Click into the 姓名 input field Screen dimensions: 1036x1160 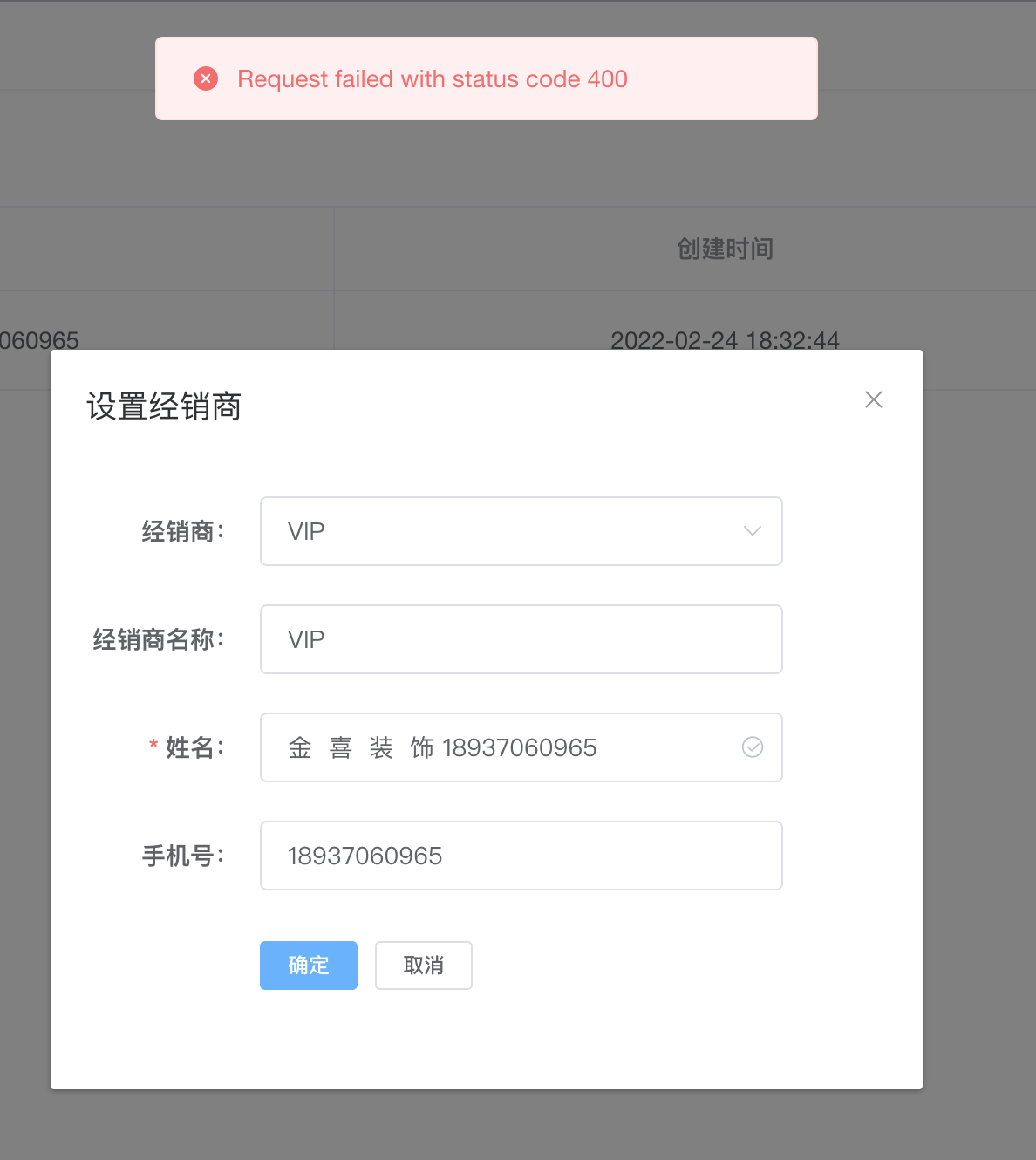coord(506,747)
